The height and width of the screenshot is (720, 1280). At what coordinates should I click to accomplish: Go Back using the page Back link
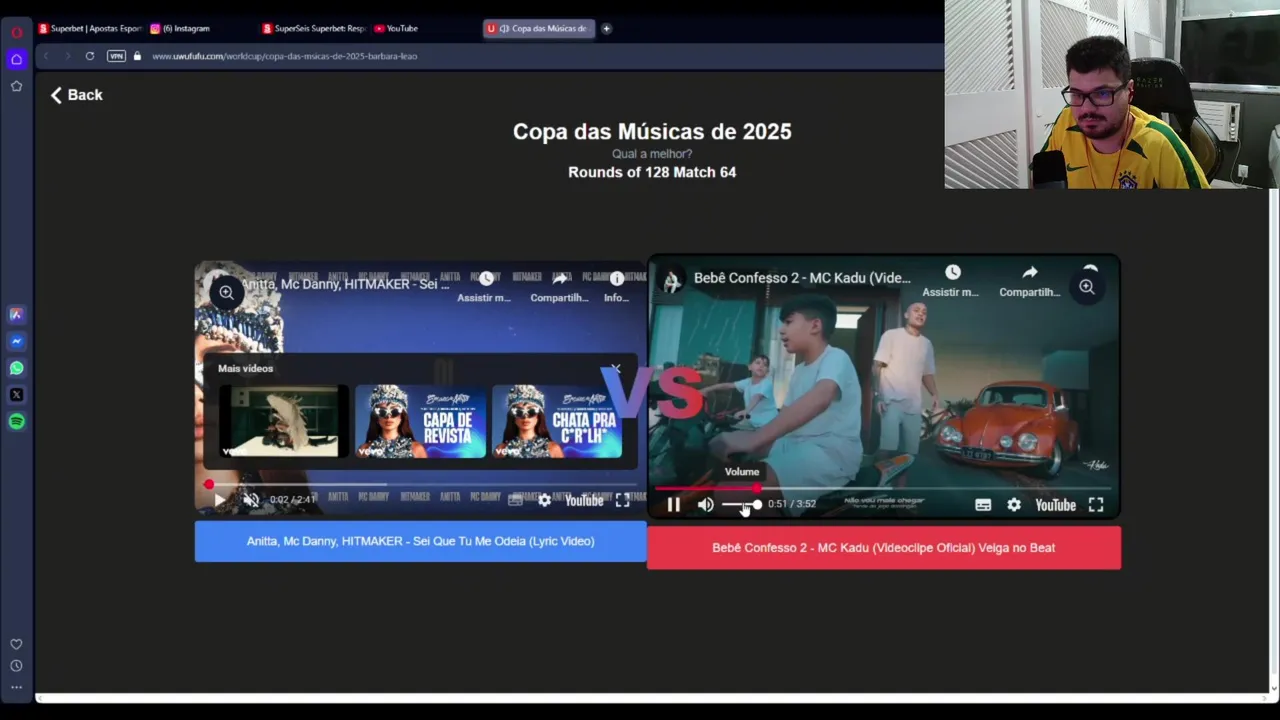coord(77,95)
